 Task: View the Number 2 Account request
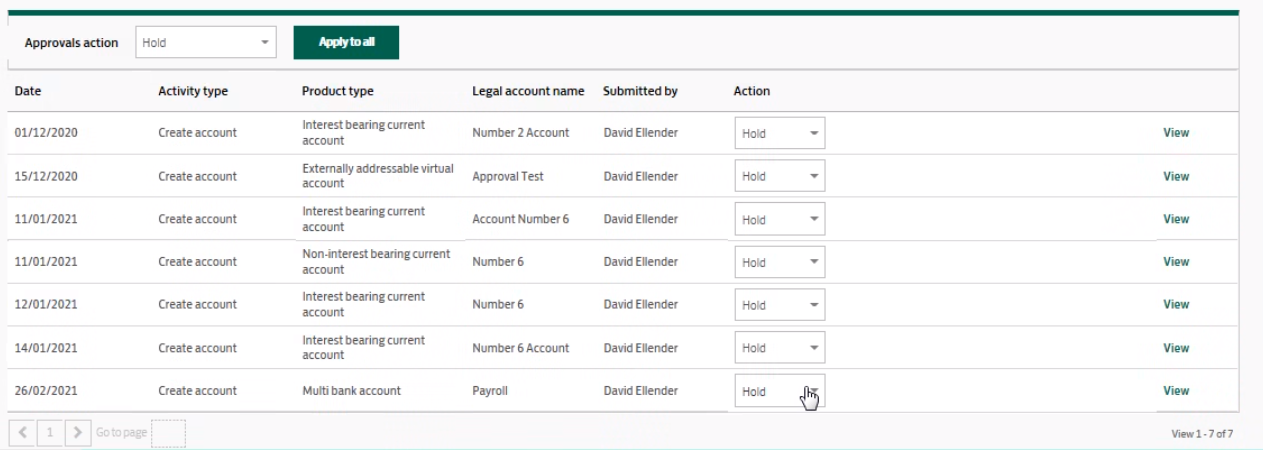pyautogui.click(x=1176, y=133)
